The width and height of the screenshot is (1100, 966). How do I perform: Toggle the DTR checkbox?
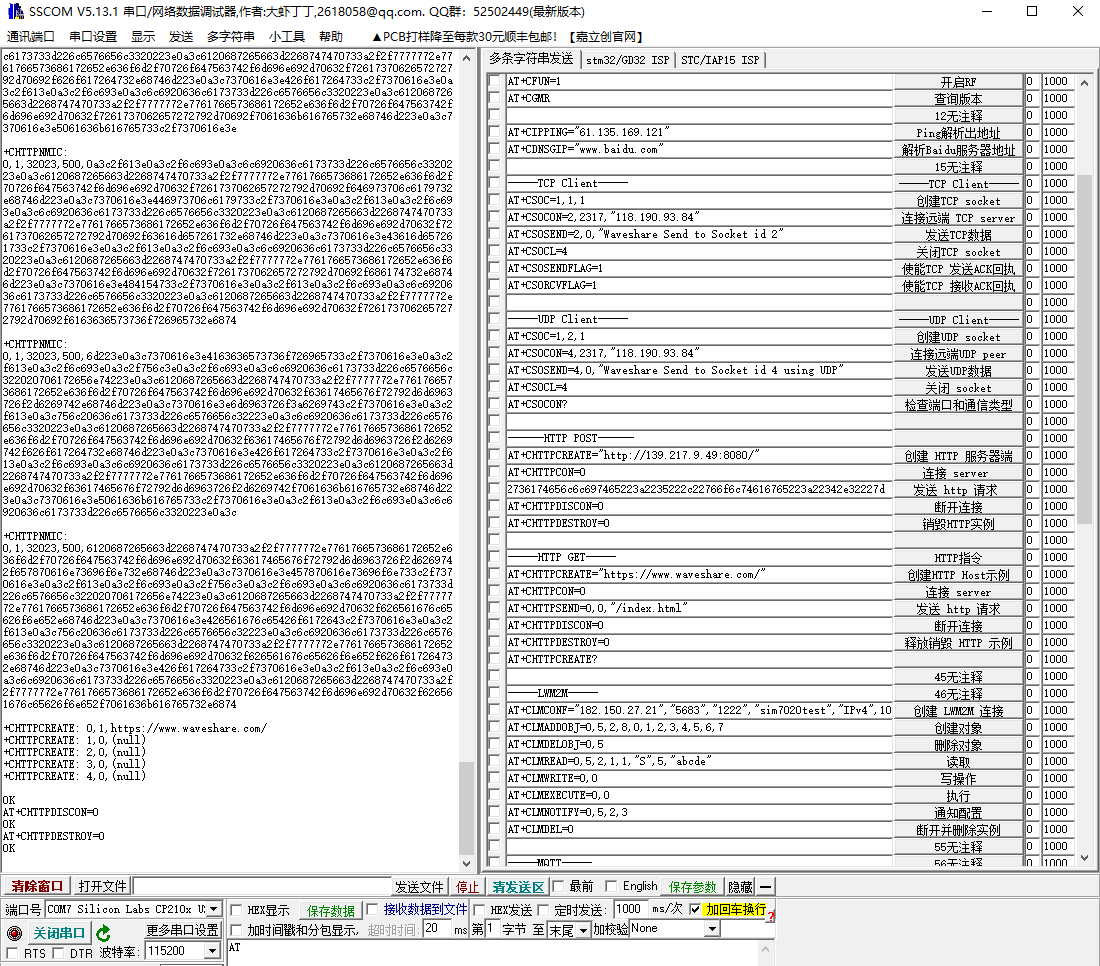coord(58,953)
